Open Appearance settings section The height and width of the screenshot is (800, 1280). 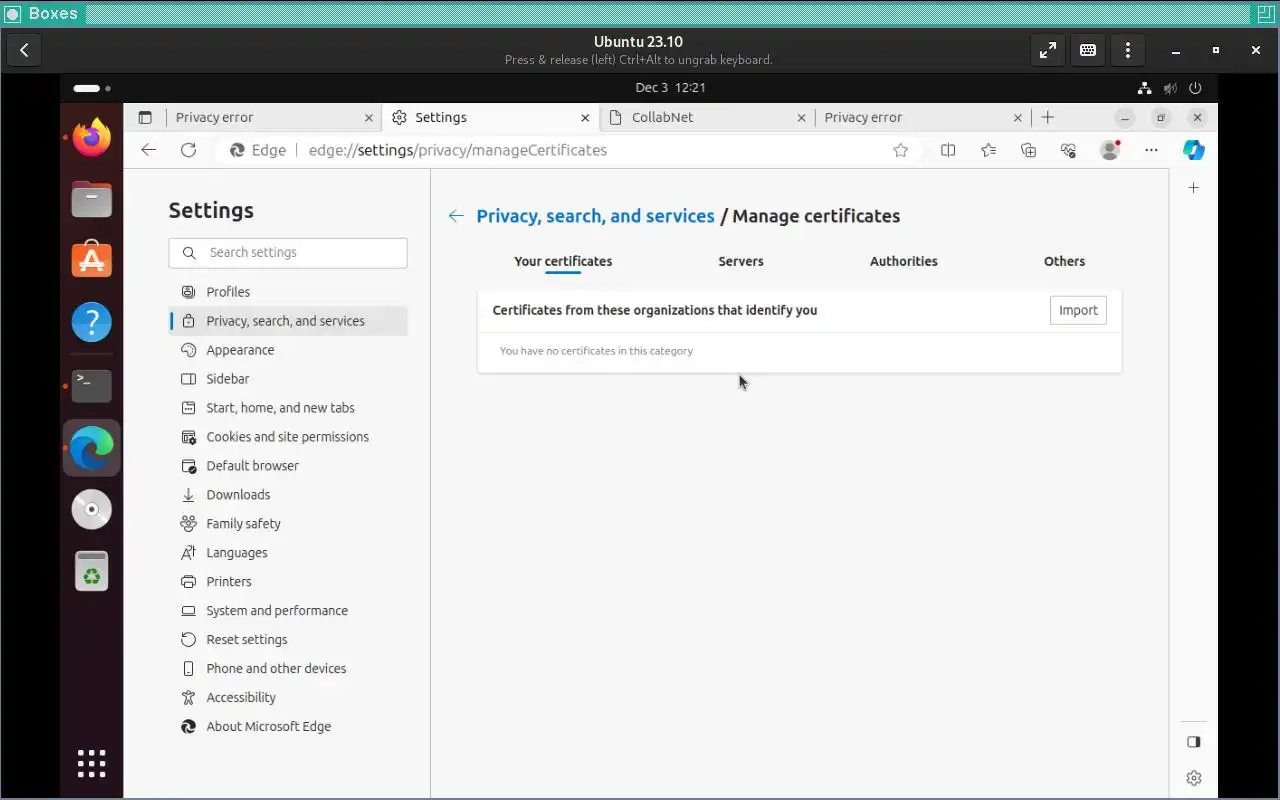point(288,350)
